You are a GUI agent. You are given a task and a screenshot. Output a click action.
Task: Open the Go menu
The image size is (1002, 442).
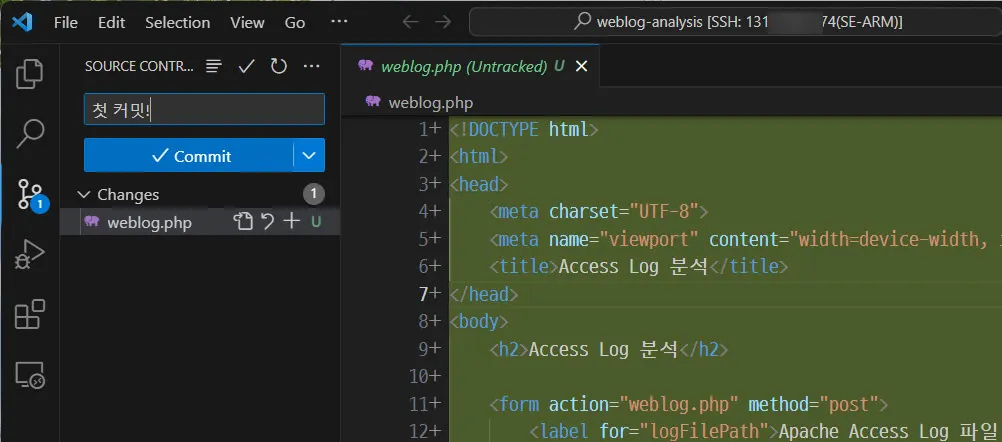tap(295, 22)
